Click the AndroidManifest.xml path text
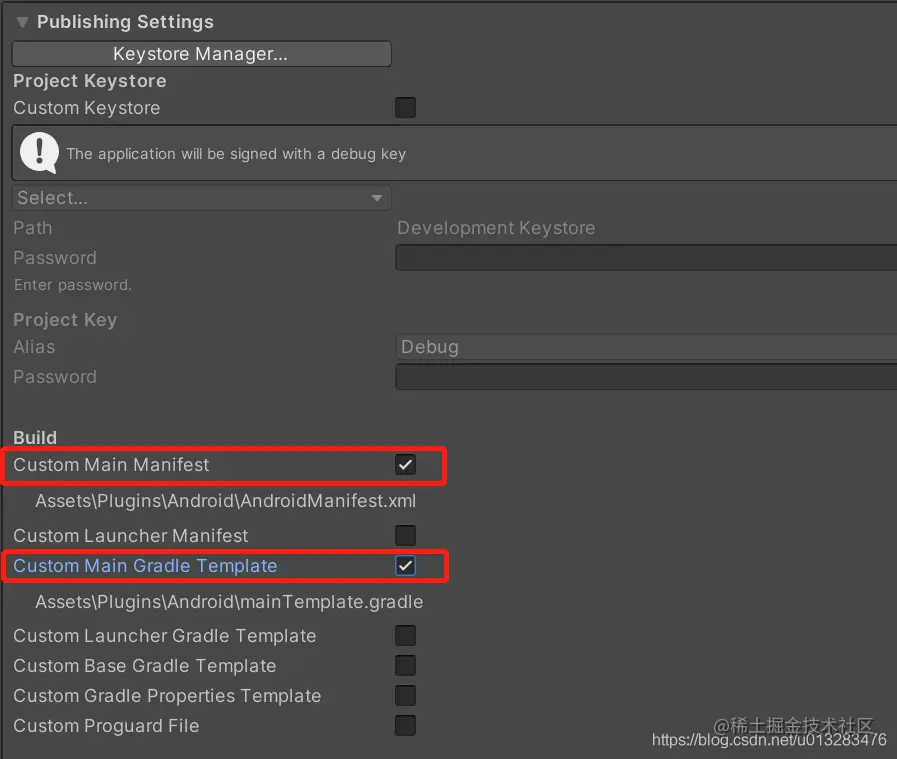This screenshot has height=759, width=897. (225, 500)
